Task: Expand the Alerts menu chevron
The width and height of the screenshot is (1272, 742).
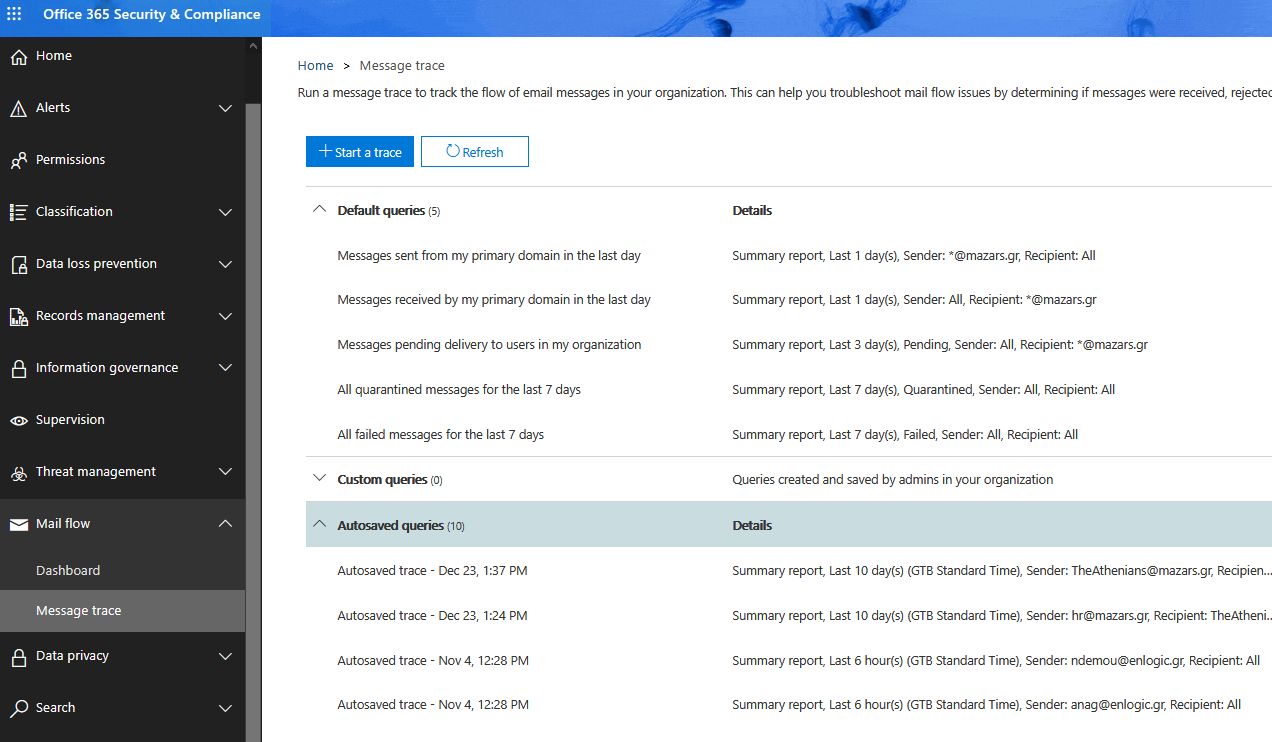Action: 225,108
